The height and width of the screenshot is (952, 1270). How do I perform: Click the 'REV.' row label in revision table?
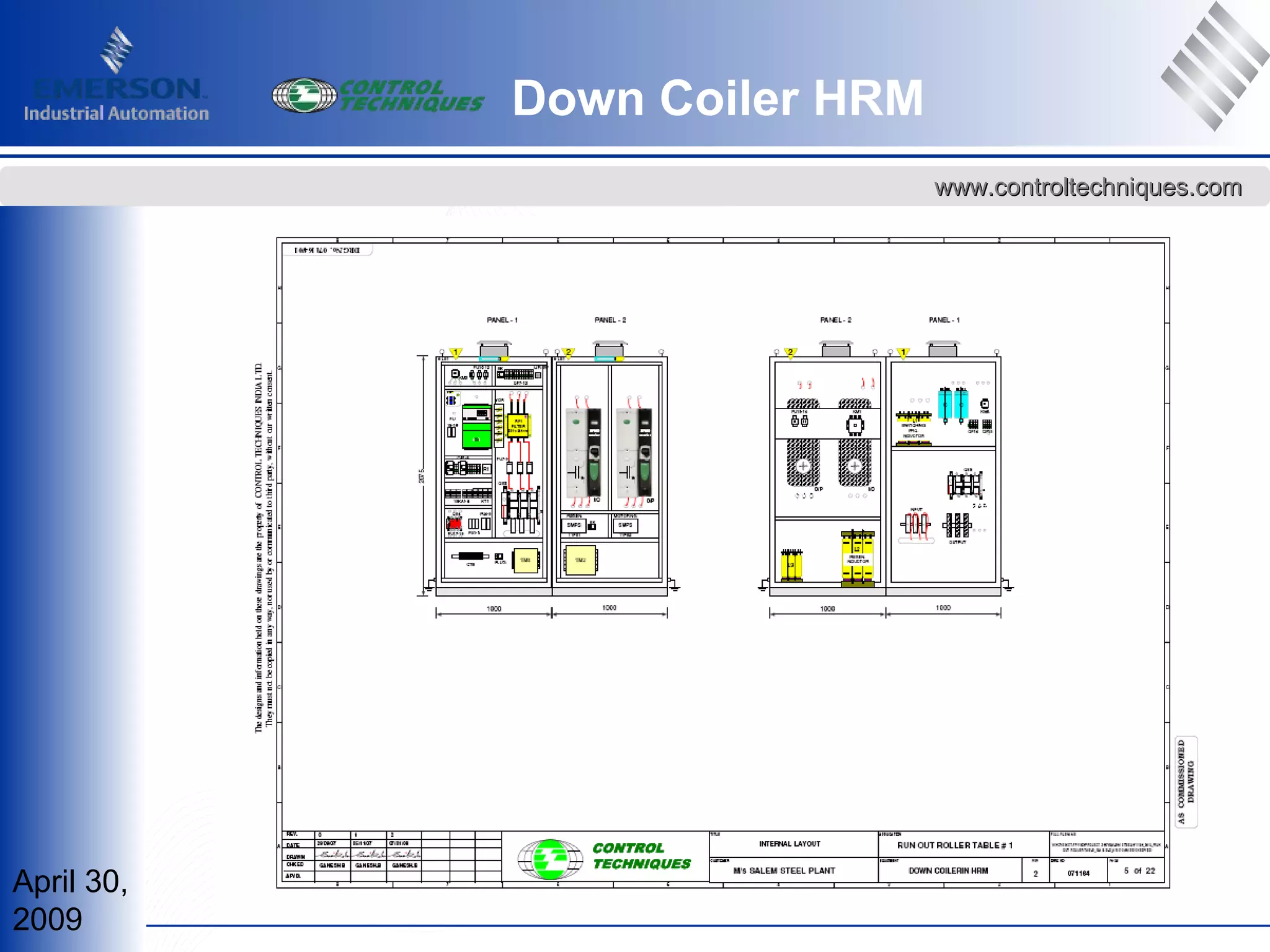[x=292, y=834]
